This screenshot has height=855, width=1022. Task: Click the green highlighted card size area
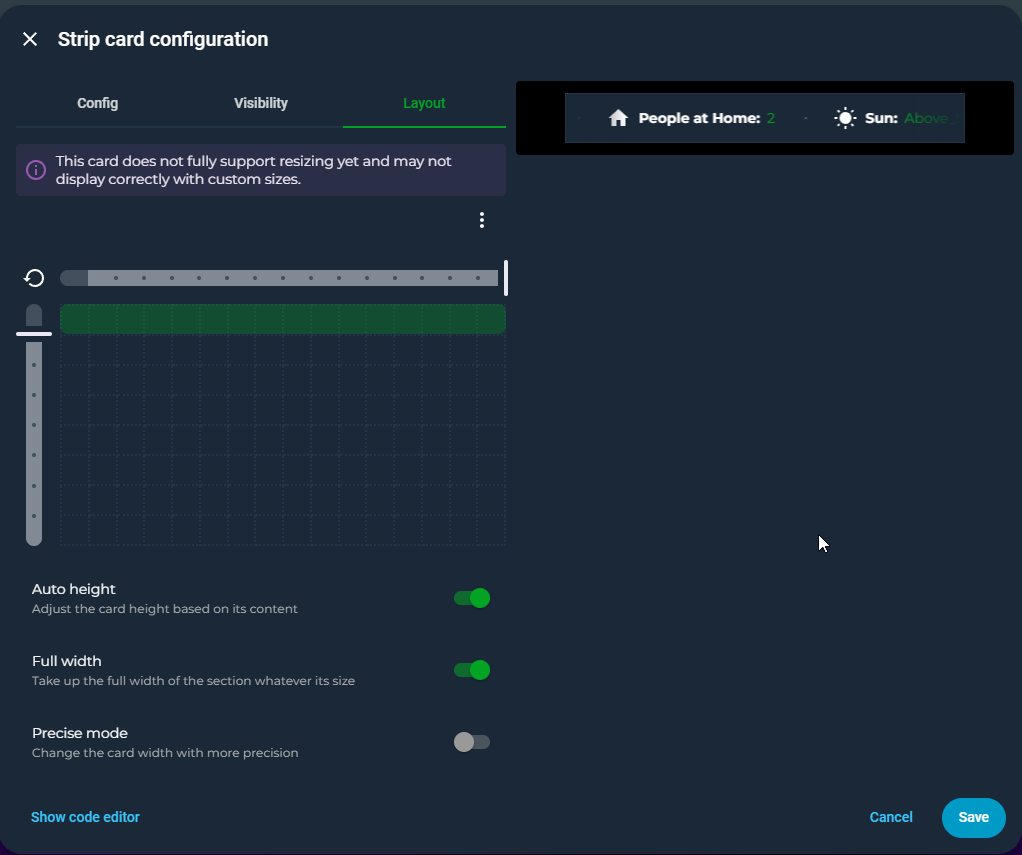point(282,319)
